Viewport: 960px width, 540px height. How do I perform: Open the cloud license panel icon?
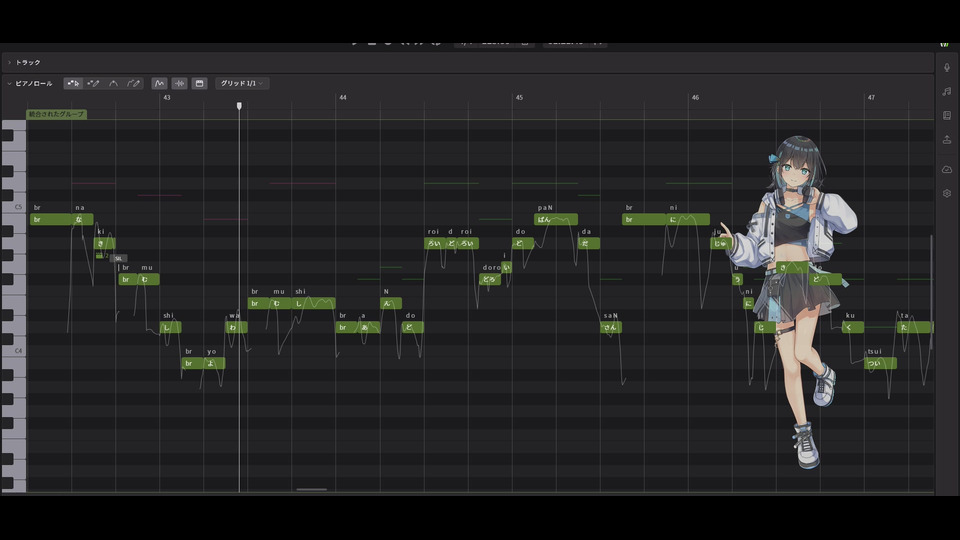click(x=947, y=169)
